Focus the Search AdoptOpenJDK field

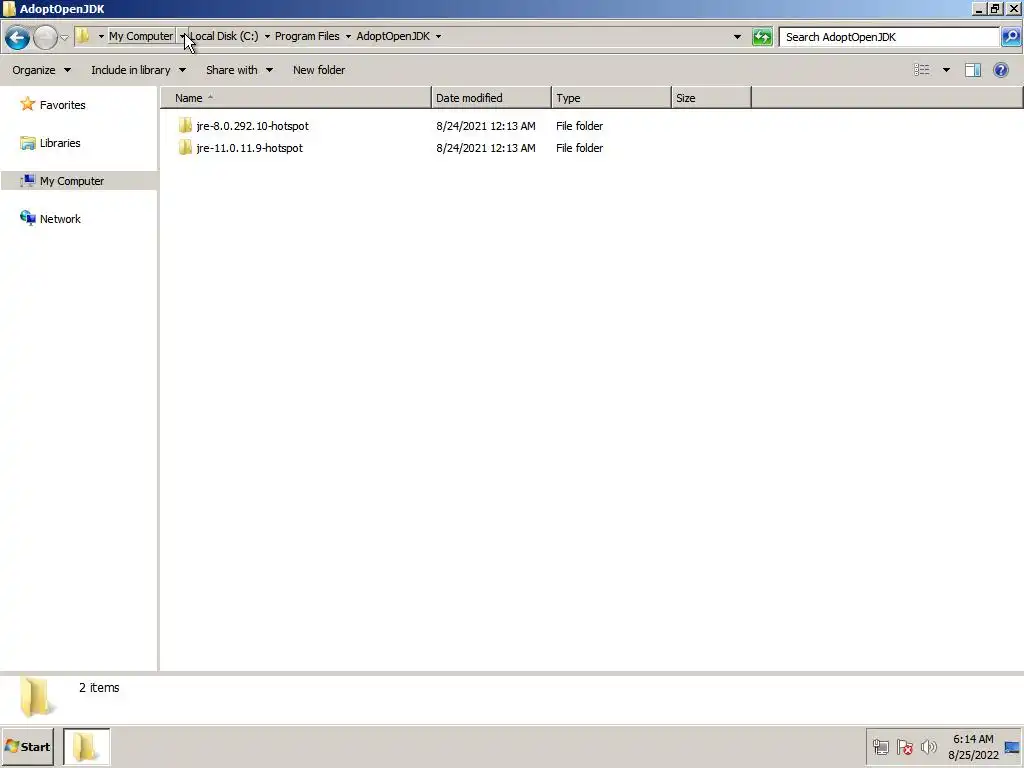click(x=889, y=37)
